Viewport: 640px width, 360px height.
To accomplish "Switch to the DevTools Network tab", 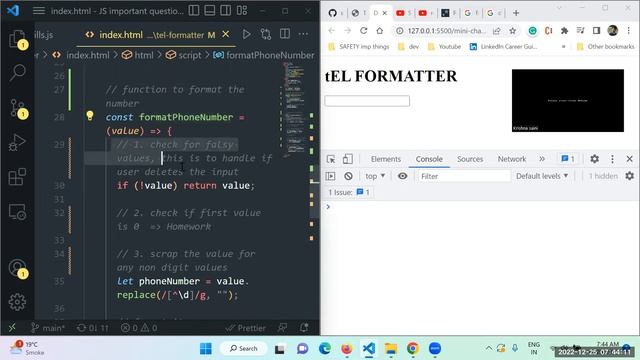I will coord(511,159).
